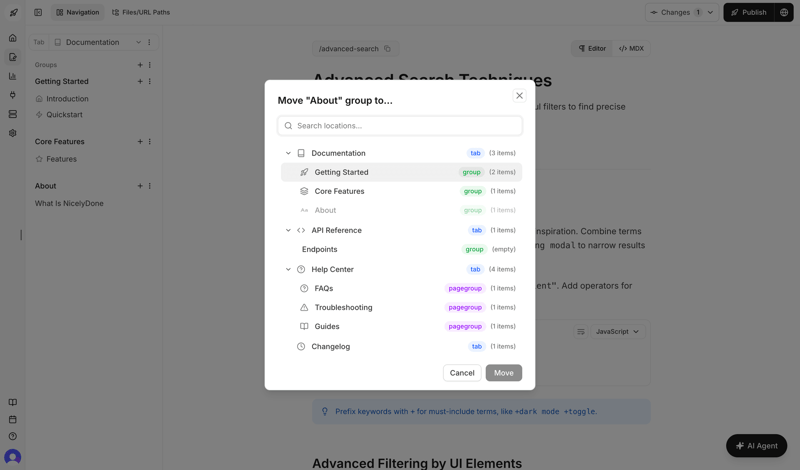Click the word wrap icon beside JavaScript

pyautogui.click(x=581, y=332)
